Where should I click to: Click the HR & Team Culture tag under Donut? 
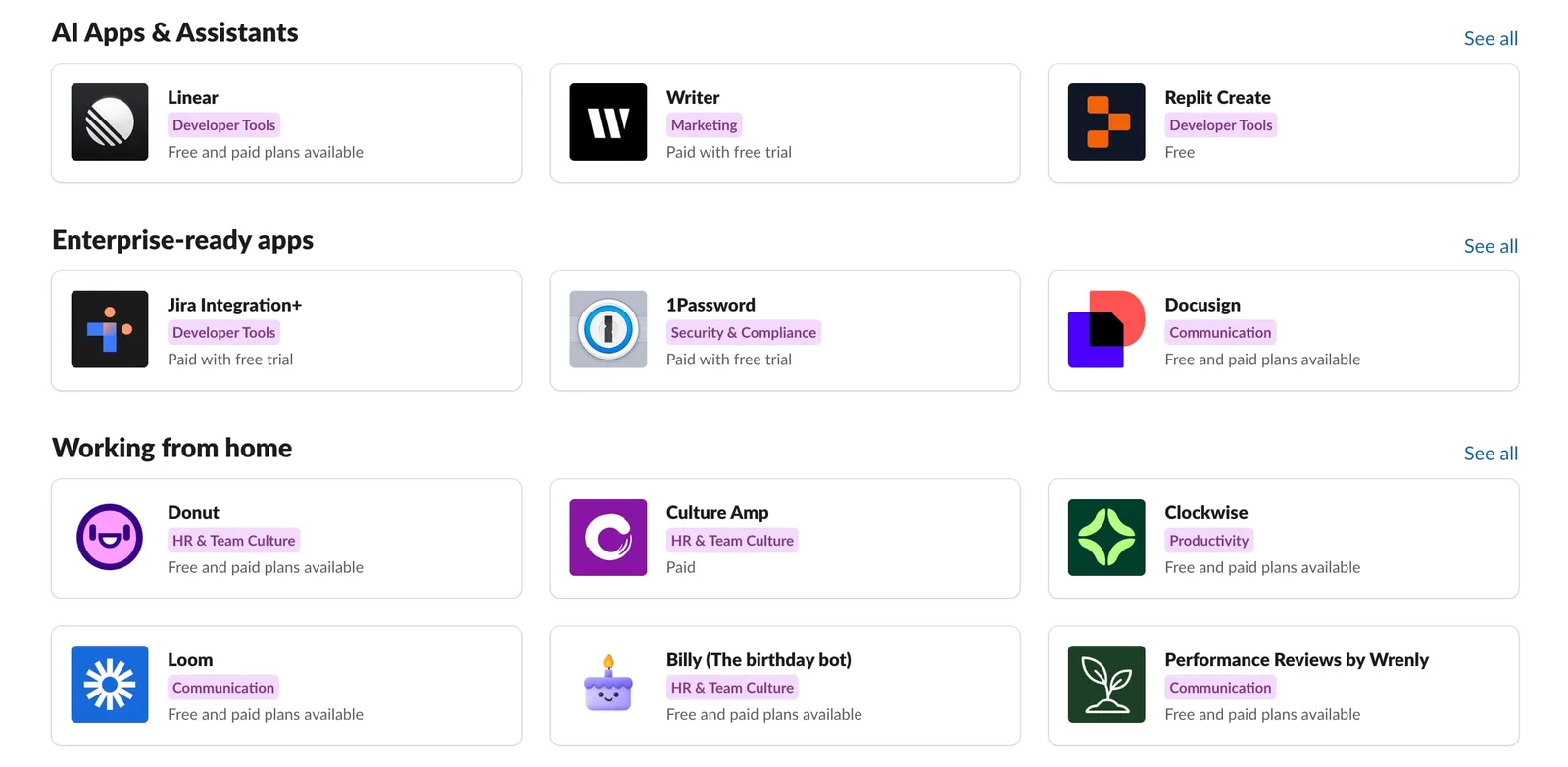pos(233,540)
